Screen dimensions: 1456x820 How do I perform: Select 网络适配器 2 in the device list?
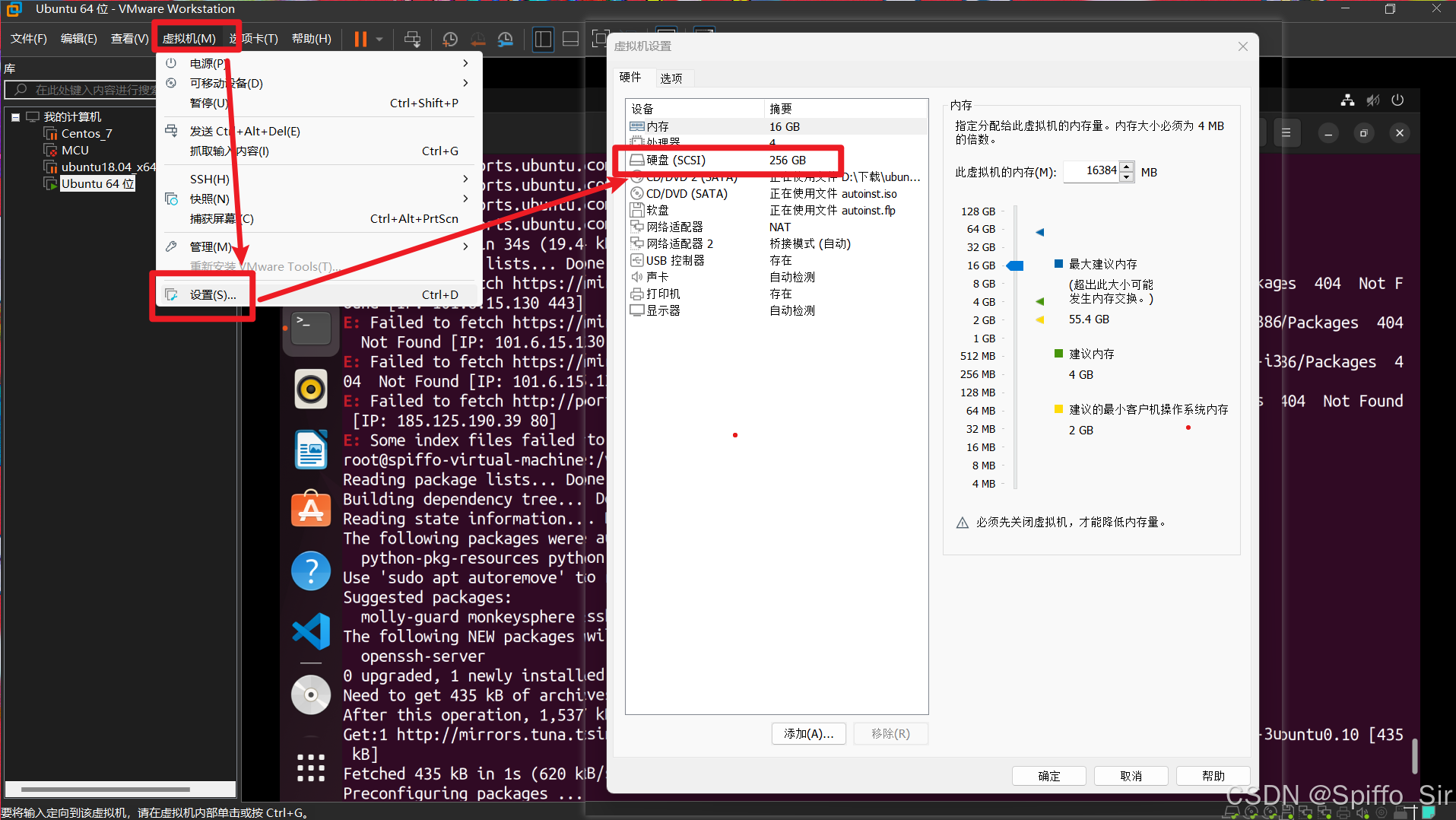pyautogui.click(x=777, y=243)
